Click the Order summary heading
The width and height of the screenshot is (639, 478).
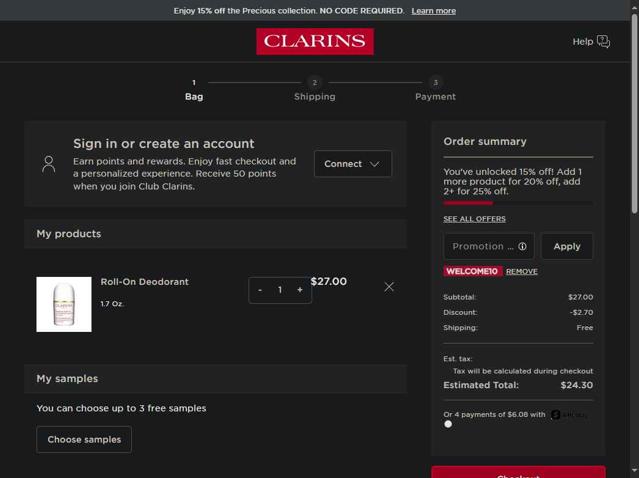[x=485, y=141]
